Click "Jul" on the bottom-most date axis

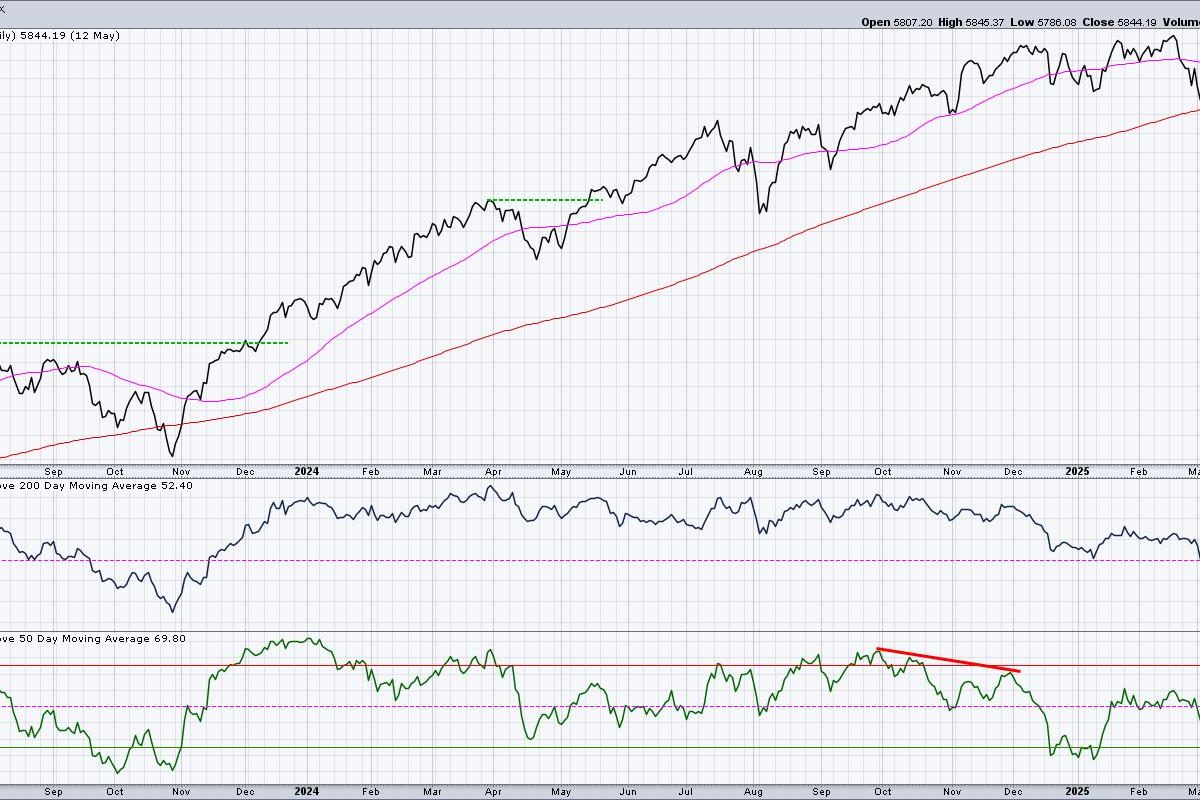686,791
